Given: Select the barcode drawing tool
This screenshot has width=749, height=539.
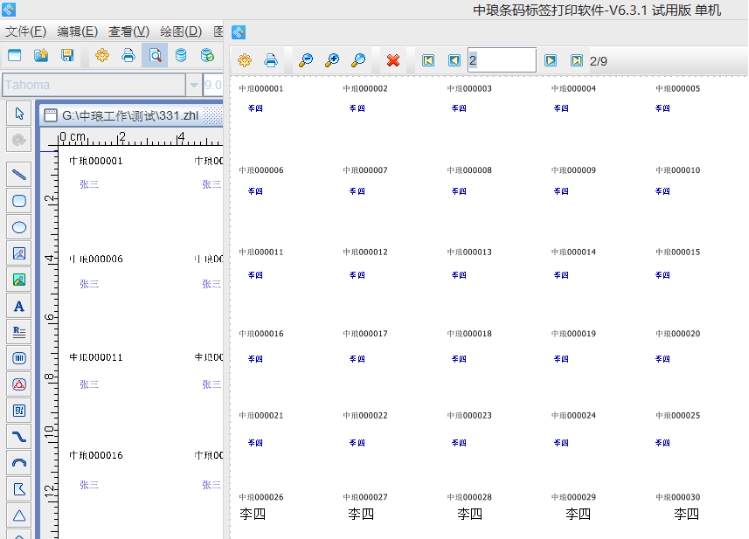Looking at the screenshot, I should click(18, 357).
